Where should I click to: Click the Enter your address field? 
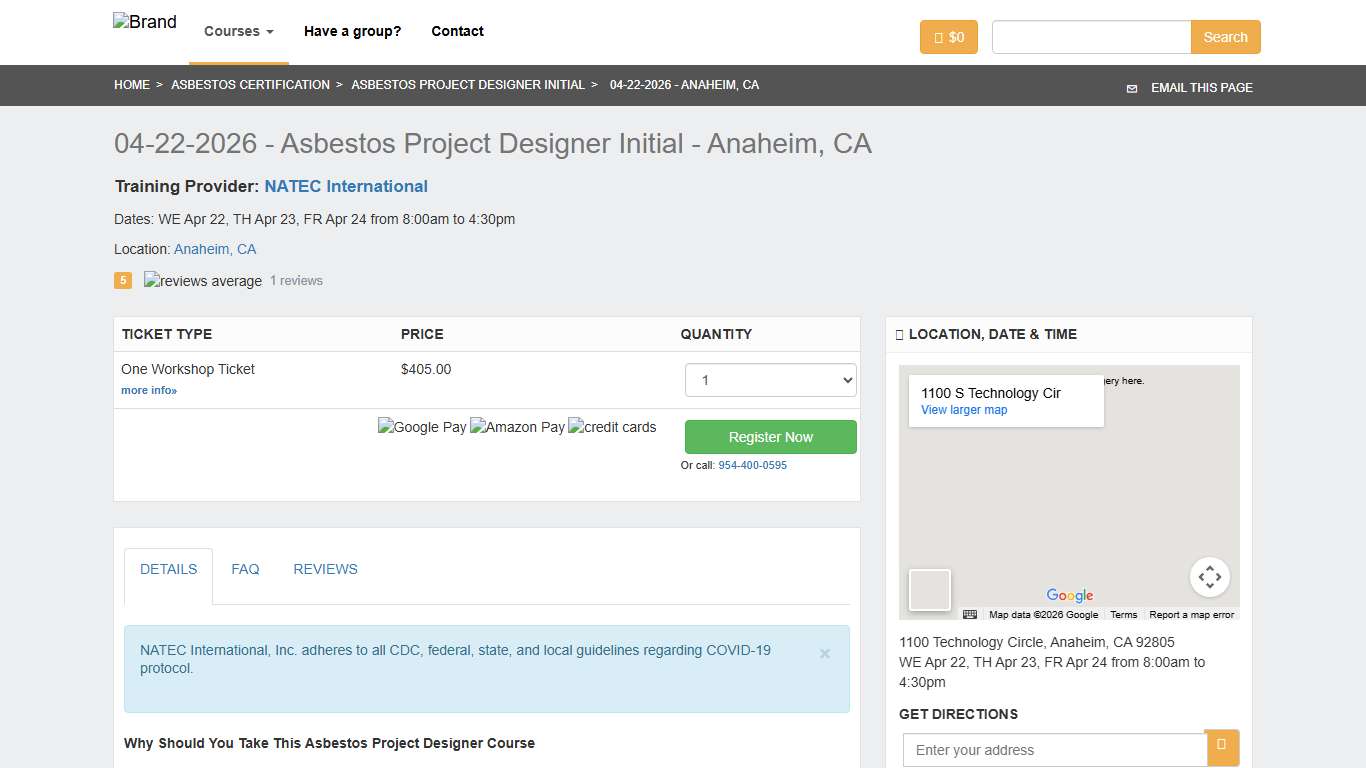1054,748
